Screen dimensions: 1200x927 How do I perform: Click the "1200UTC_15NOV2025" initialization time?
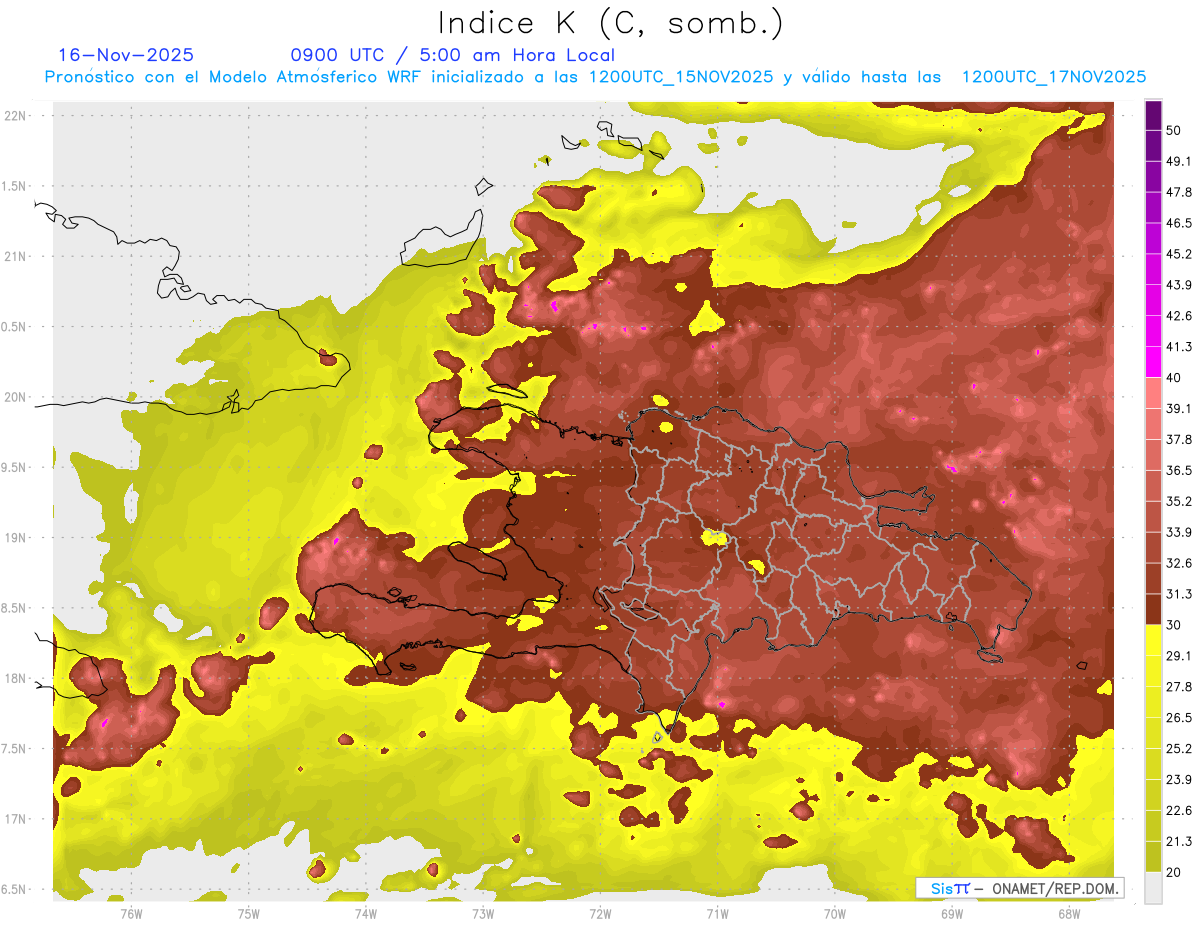pyautogui.click(x=681, y=77)
